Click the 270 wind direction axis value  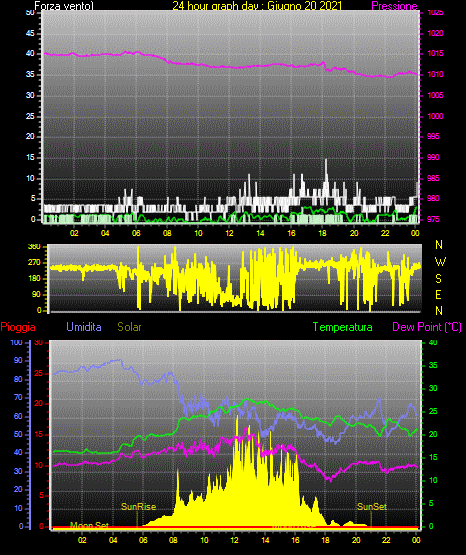34,263
